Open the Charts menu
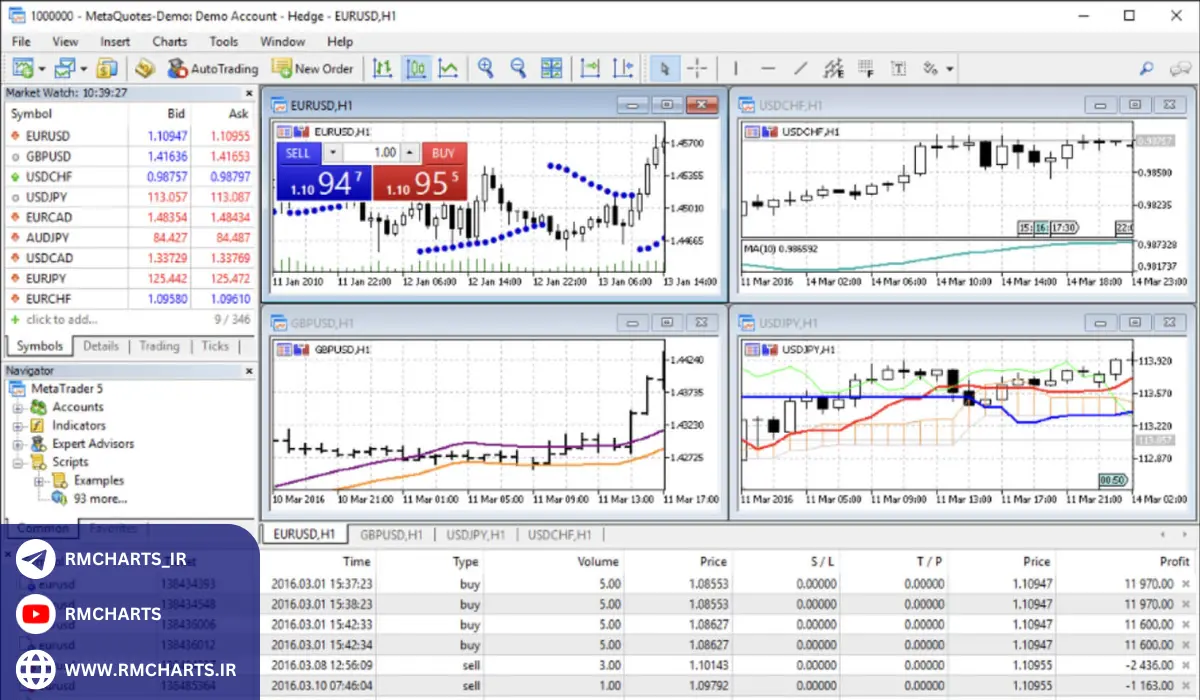Image resolution: width=1200 pixels, height=700 pixels. tap(169, 41)
